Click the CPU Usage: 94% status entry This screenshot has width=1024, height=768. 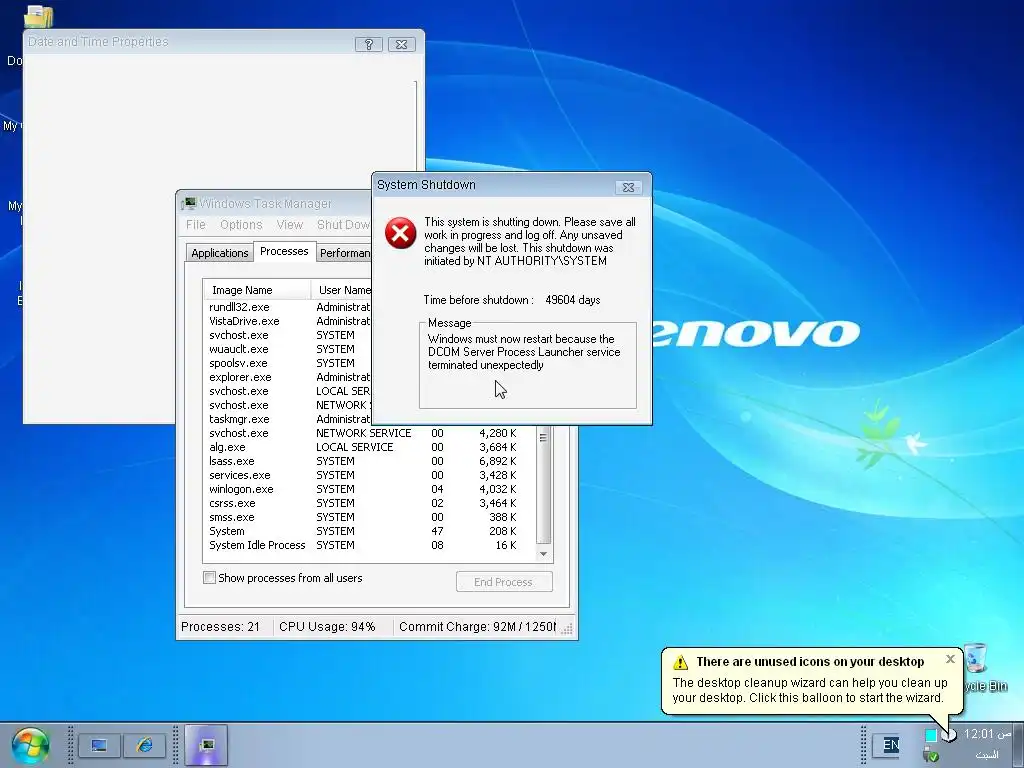tap(327, 627)
